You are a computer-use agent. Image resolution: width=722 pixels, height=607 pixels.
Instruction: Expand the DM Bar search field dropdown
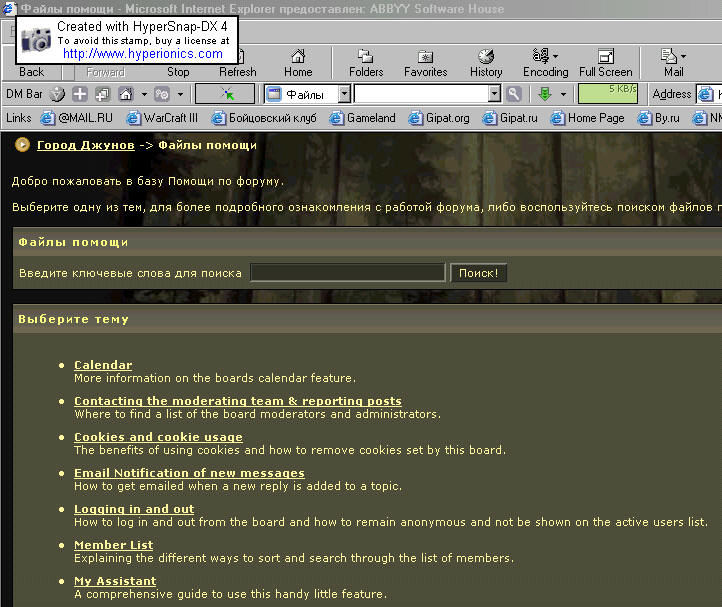[x=494, y=94]
